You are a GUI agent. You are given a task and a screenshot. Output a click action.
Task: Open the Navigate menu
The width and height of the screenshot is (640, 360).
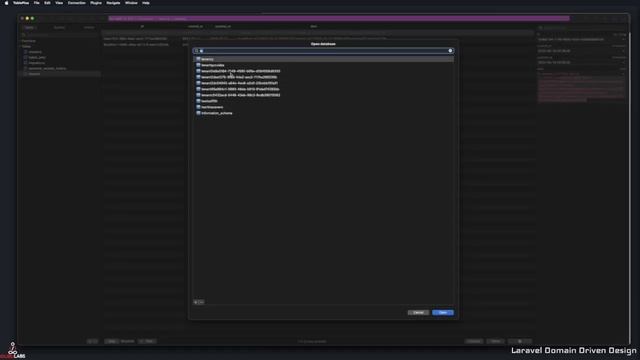tap(113, 3)
